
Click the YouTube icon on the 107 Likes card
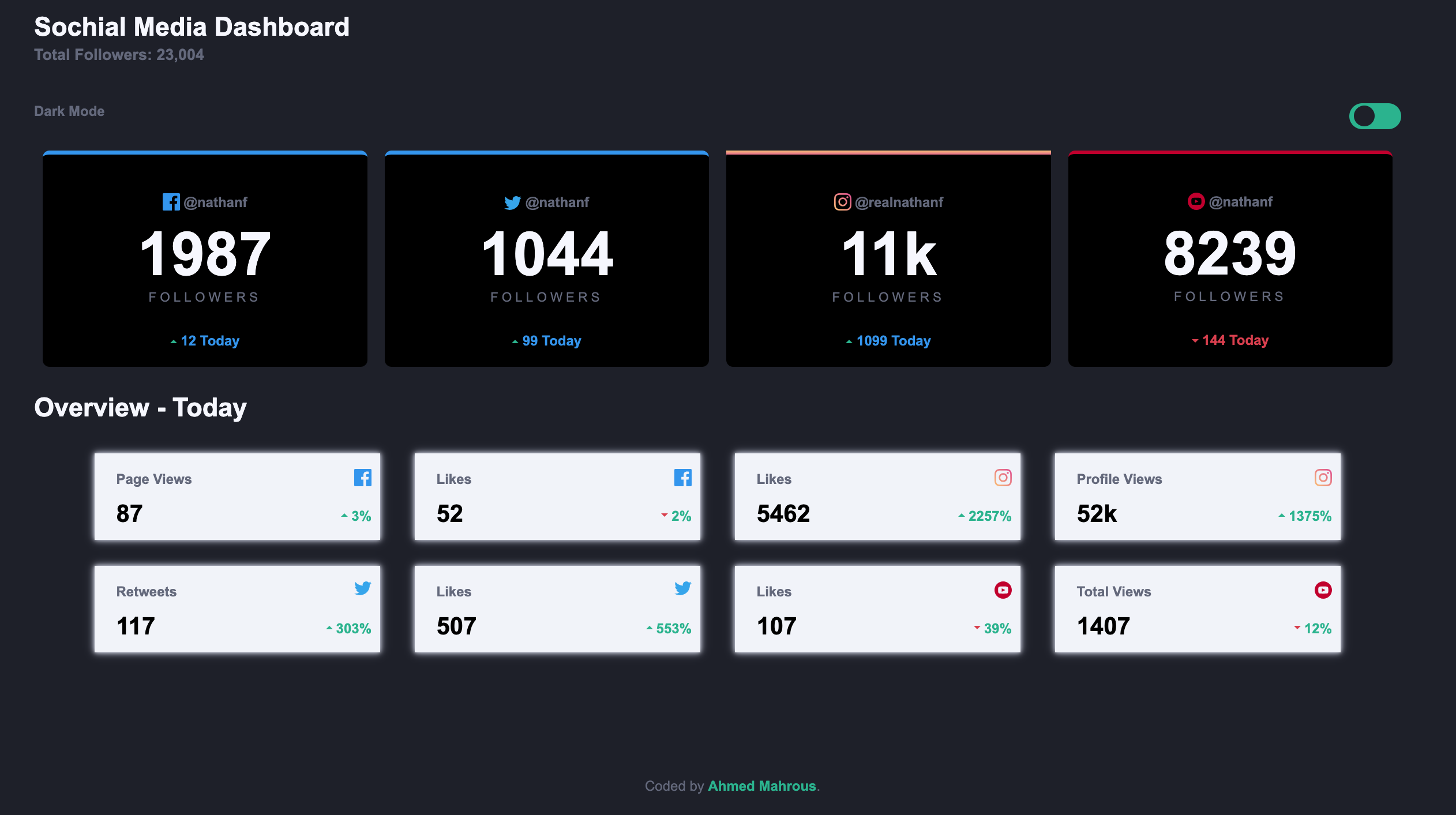1003,589
